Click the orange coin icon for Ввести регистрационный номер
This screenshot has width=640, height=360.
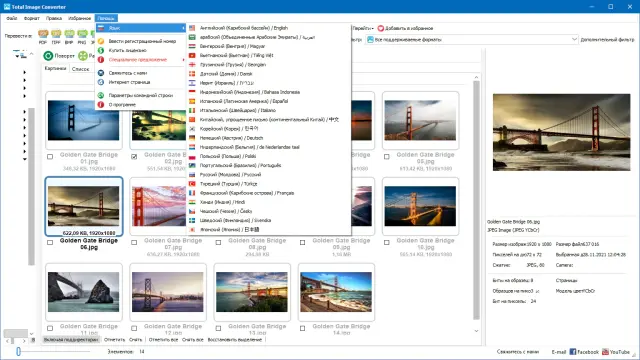point(101,41)
